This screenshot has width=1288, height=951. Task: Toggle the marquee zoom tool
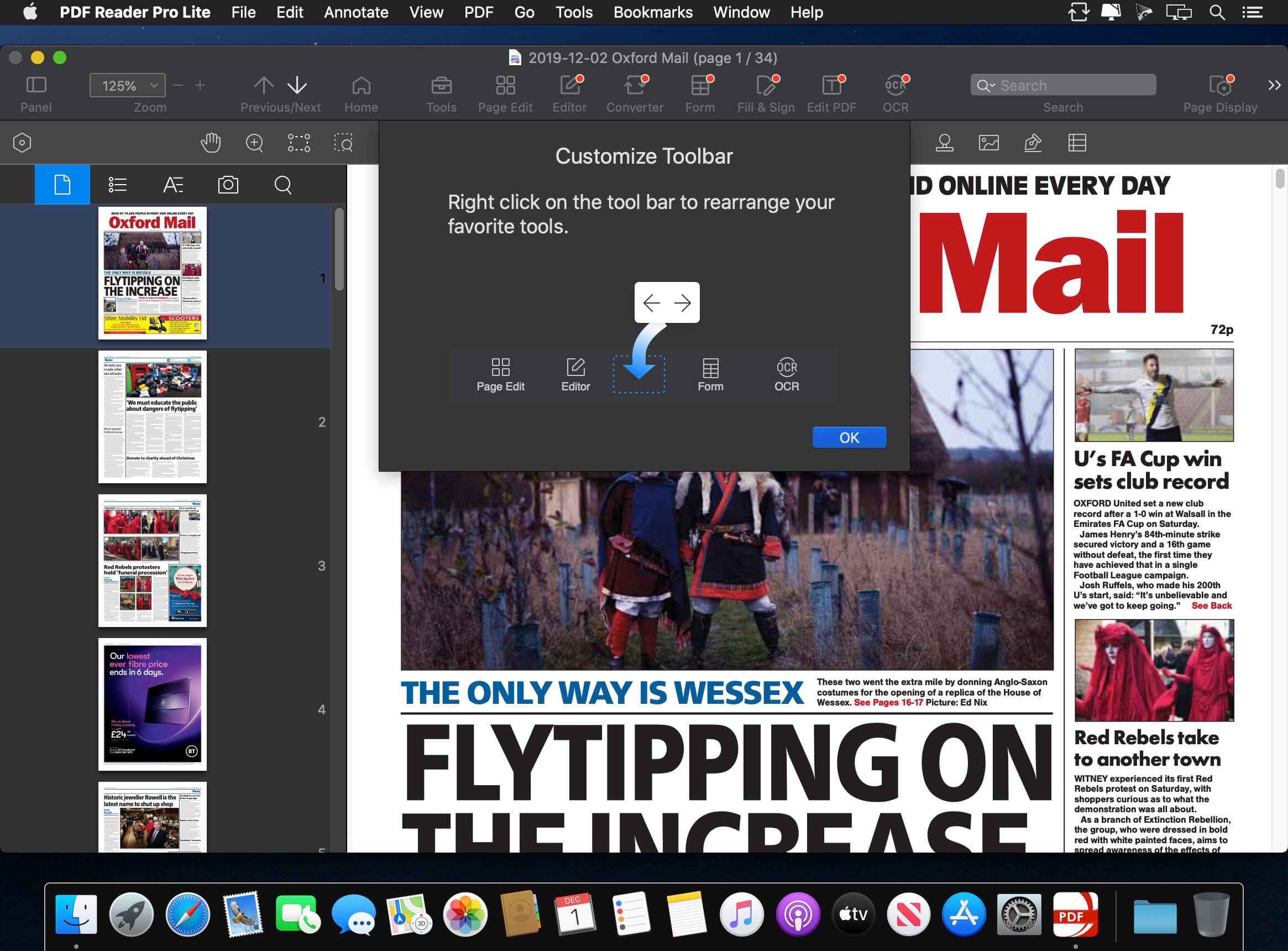point(344,142)
